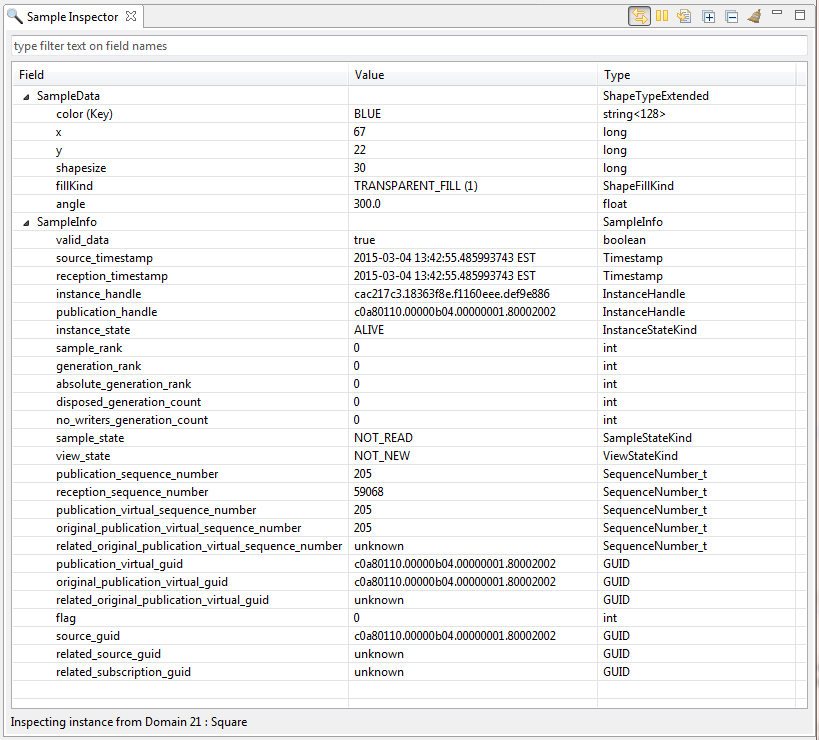Click the Value column header
819x740 pixels.
pyautogui.click(x=473, y=75)
